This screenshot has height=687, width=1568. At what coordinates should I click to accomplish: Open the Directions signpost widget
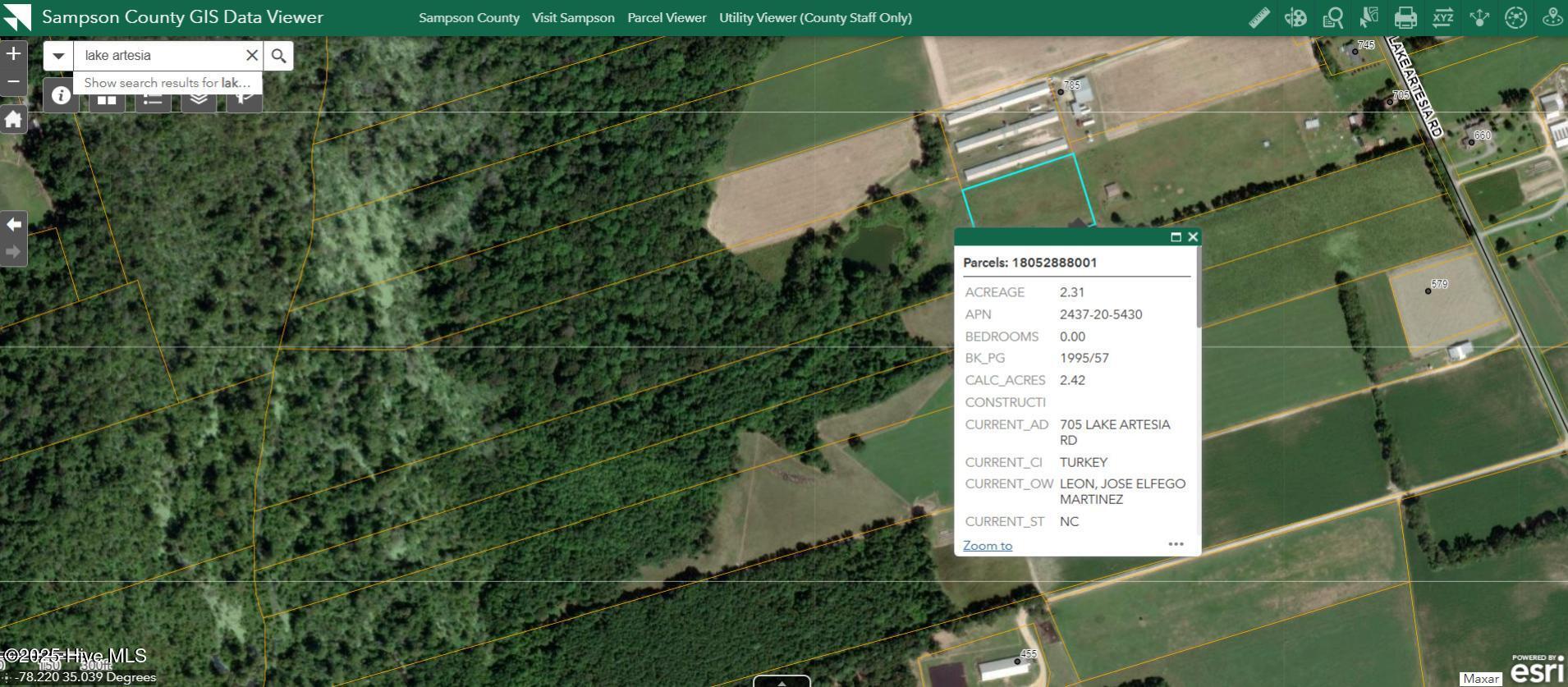245,100
